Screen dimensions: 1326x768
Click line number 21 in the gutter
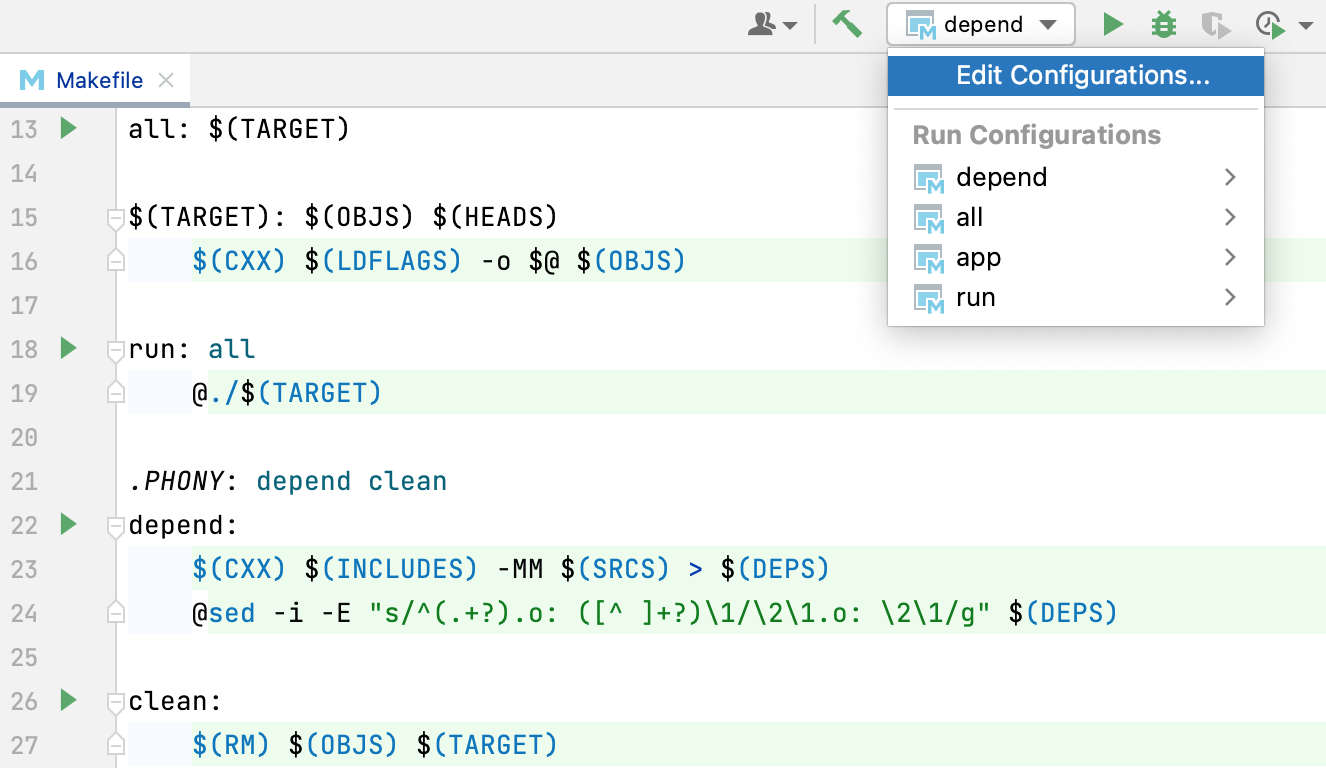tap(24, 481)
